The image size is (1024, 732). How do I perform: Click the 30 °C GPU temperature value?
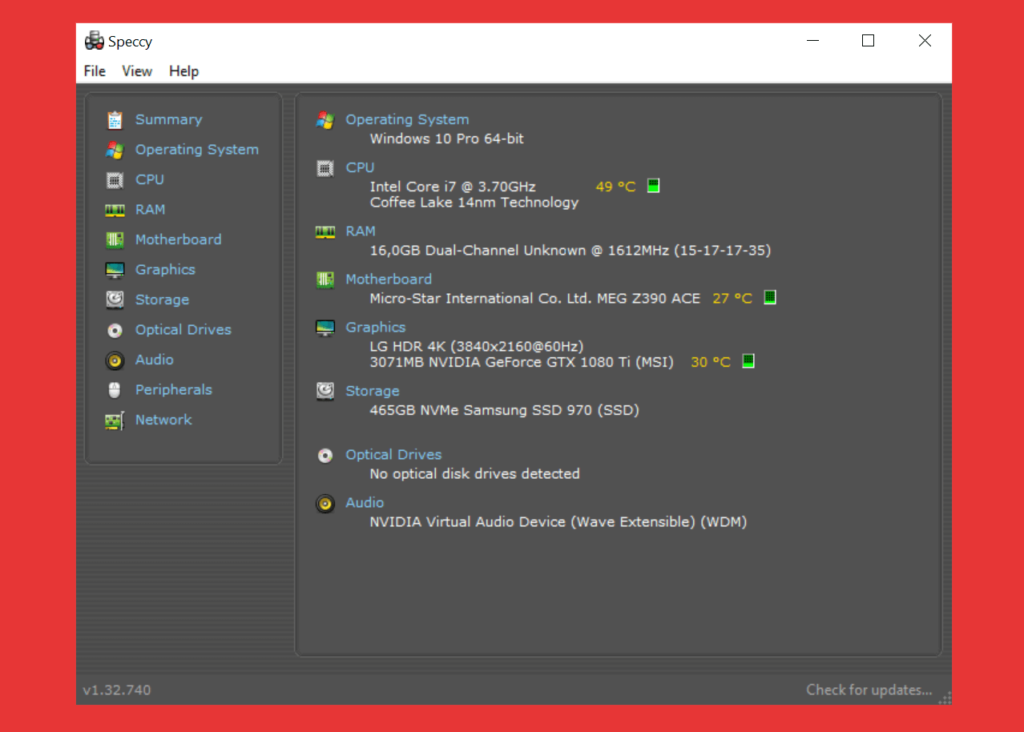click(711, 362)
